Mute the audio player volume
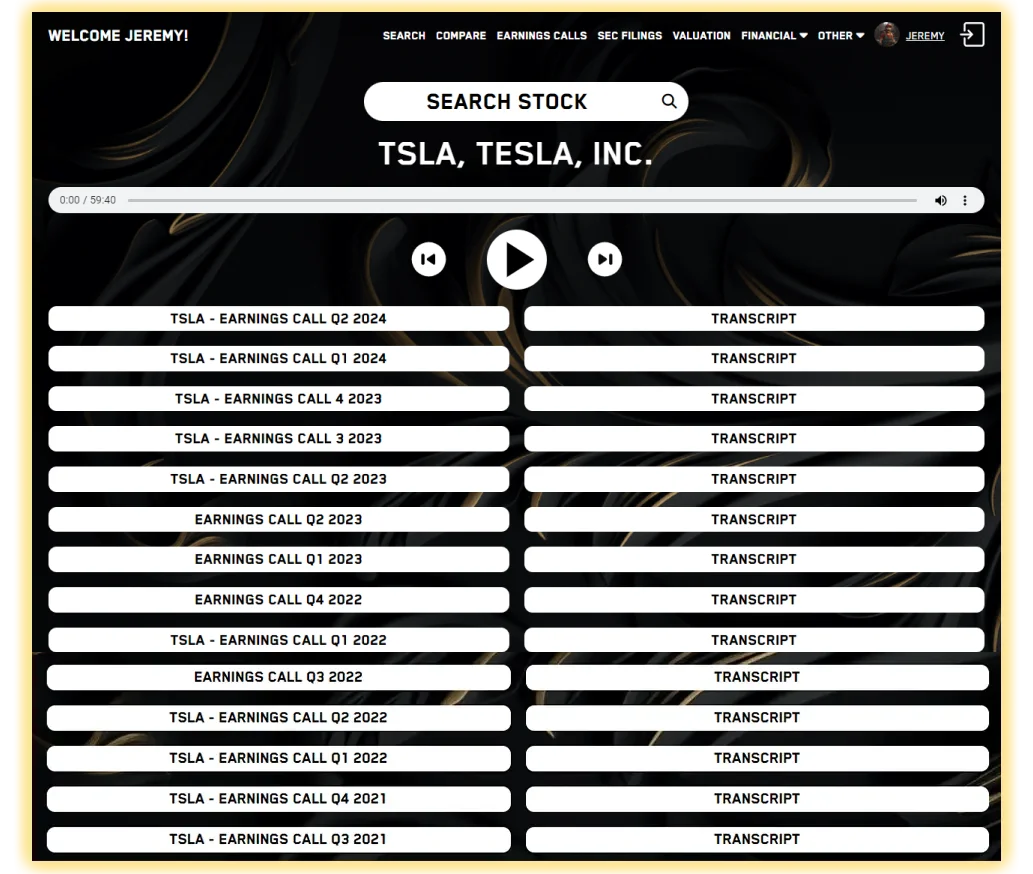The image size is (1033, 874). click(940, 200)
